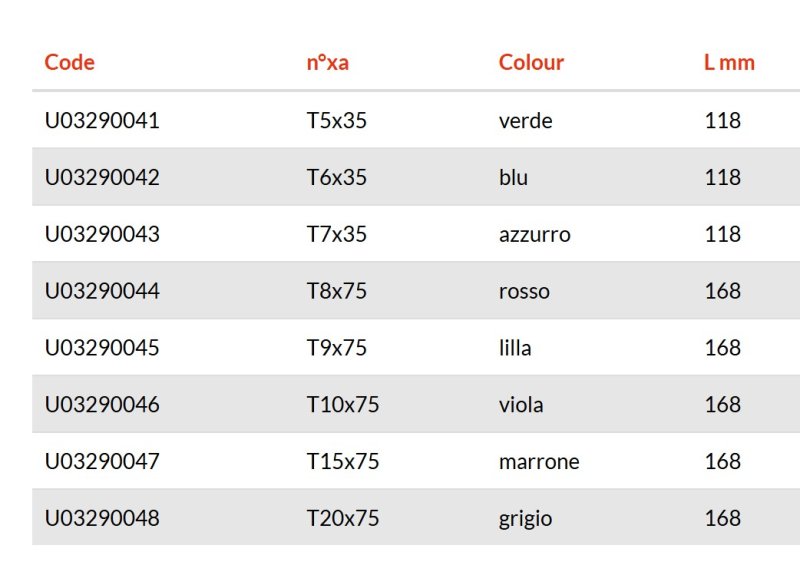
Task: Select product code U03290047
Action: point(102,462)
